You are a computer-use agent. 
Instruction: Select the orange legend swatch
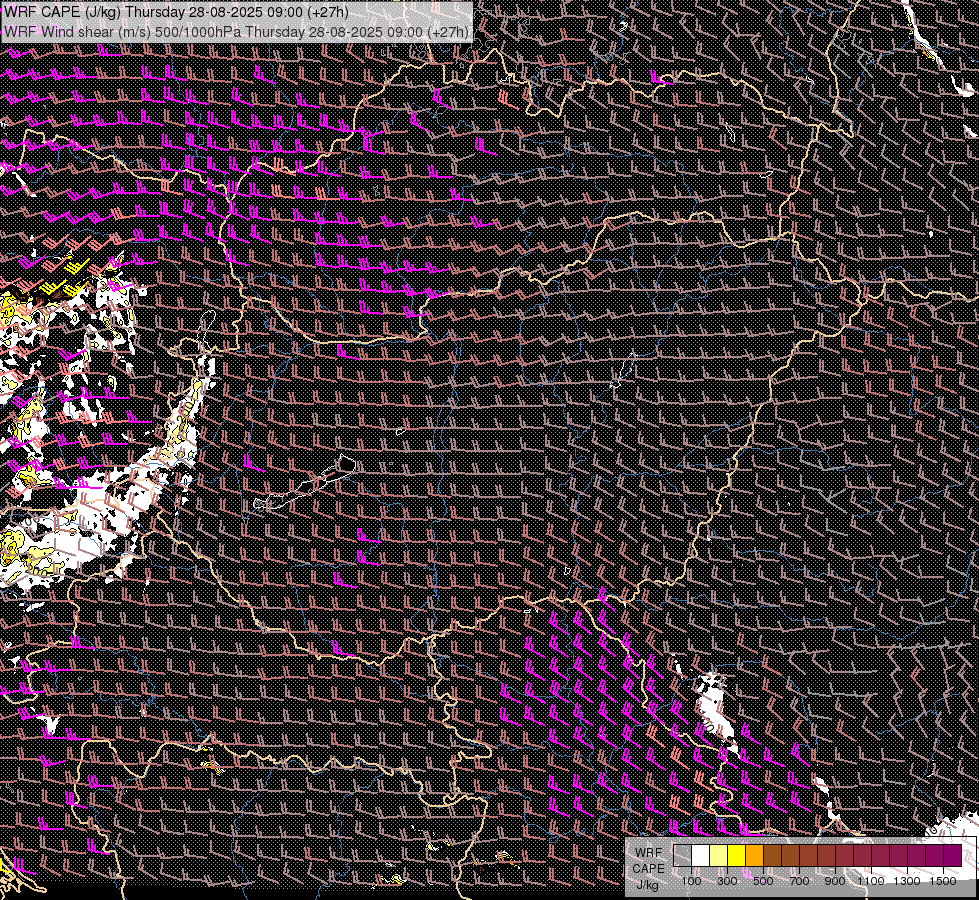tap(754, 855)
